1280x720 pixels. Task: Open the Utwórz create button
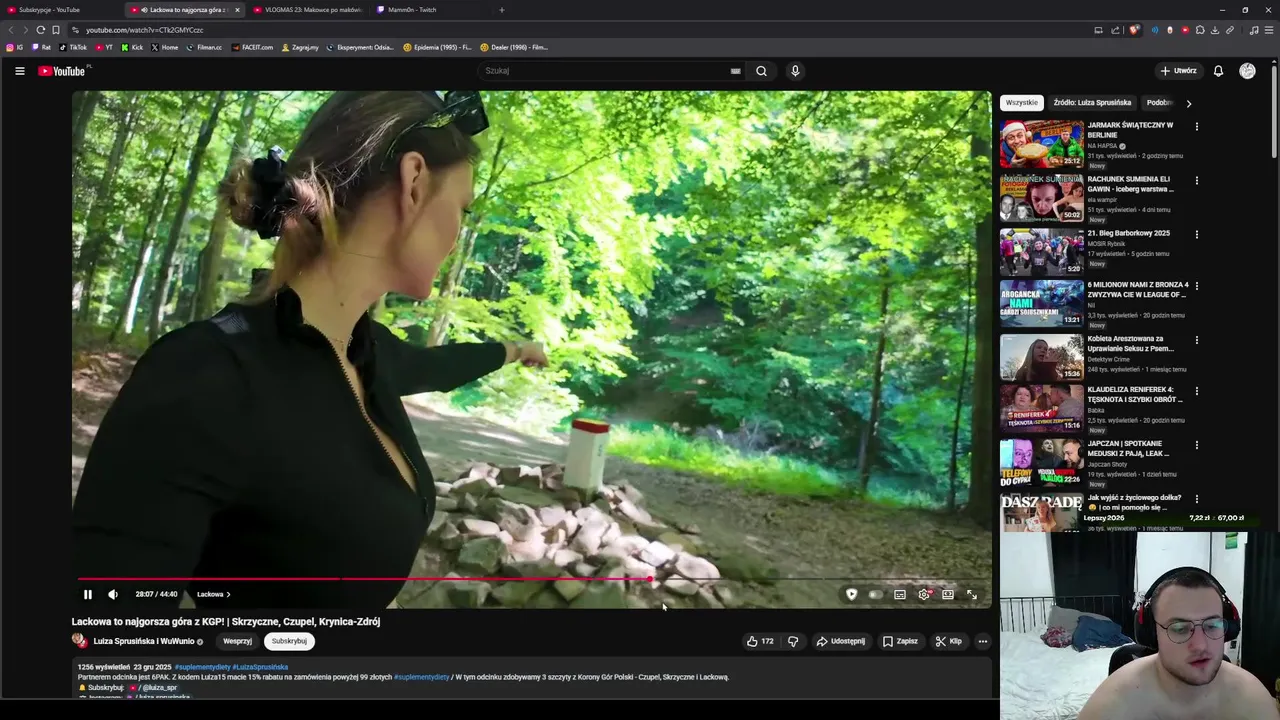[x=1178, y=71]
